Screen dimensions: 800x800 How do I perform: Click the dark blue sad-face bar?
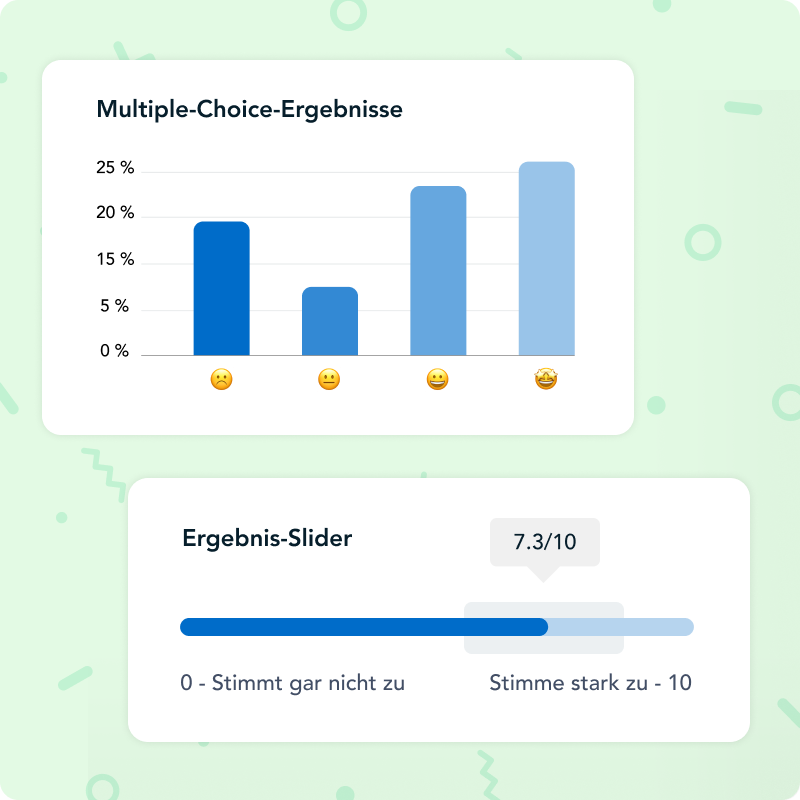(x=221, y=288)
